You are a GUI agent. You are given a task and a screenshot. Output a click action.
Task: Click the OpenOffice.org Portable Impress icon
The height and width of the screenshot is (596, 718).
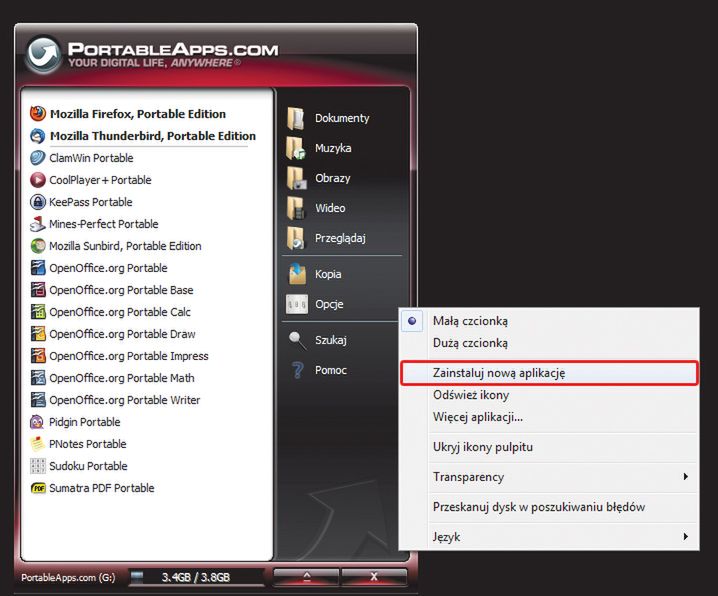38,355
